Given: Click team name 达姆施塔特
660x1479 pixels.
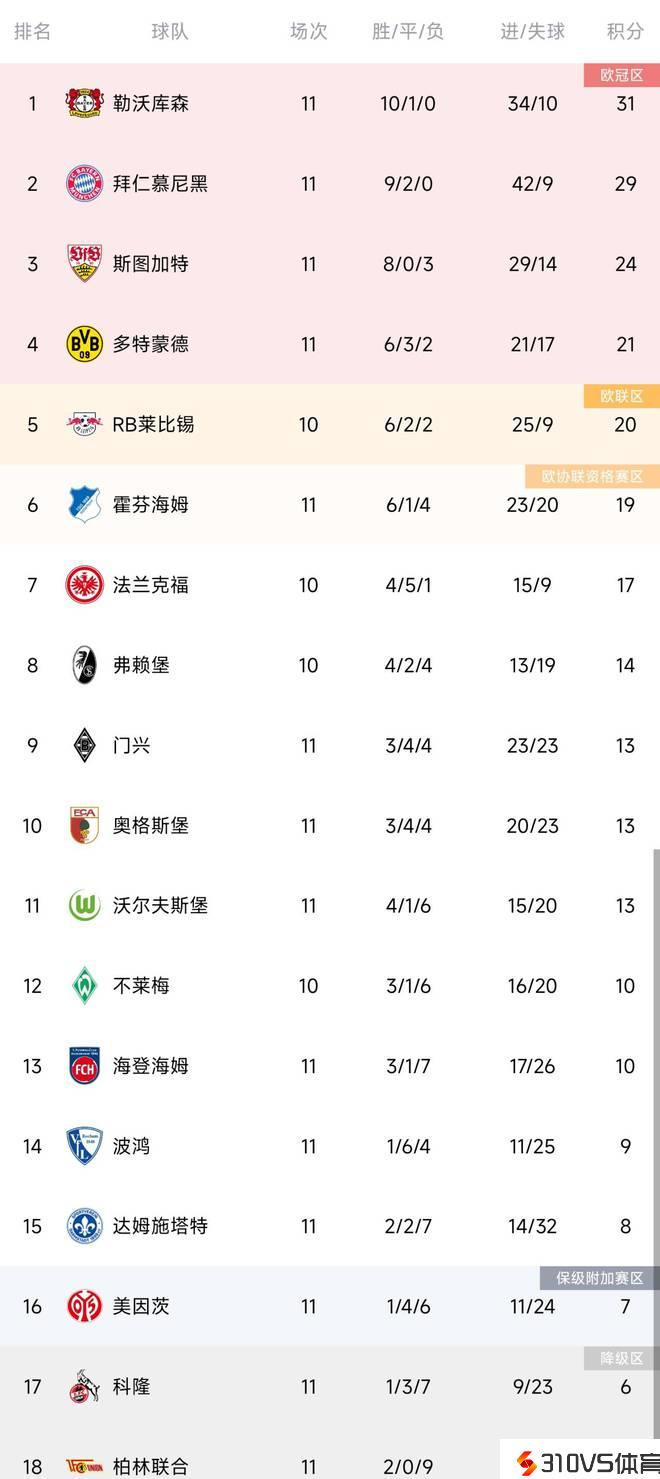Looking at the screenshot, I should 160,1226.
